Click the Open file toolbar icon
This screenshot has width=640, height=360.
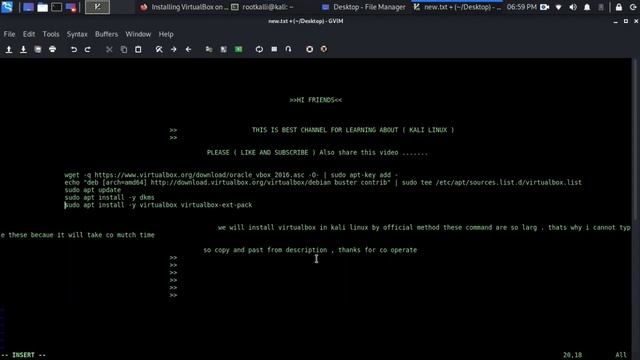[x=9, y=49]
